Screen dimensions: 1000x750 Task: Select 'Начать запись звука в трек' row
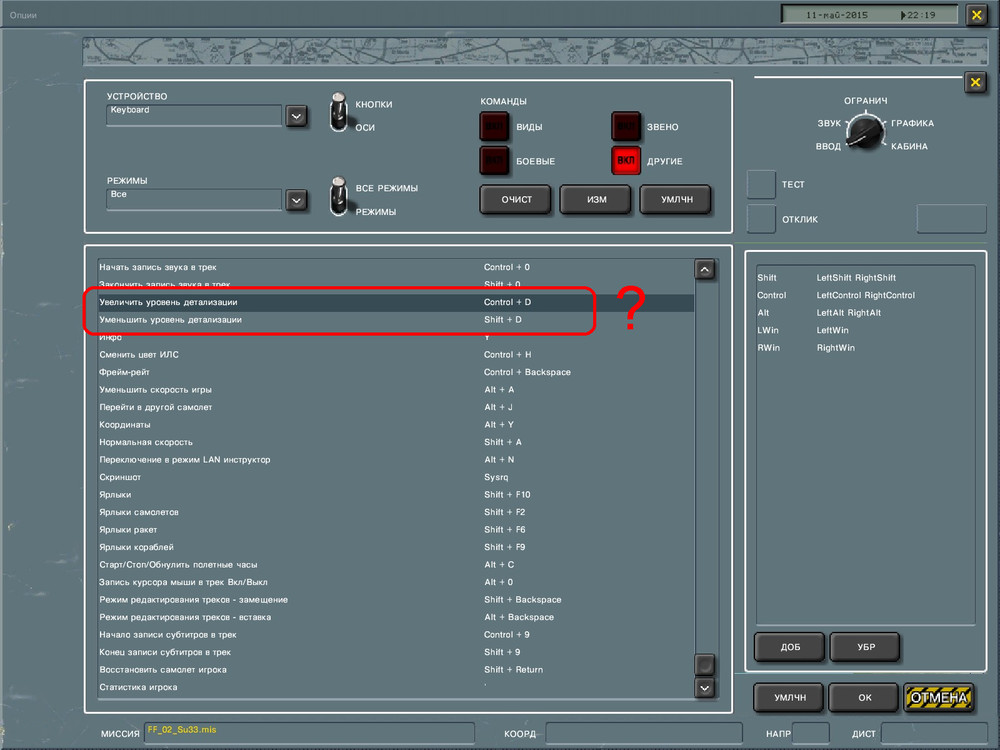pos(395,267)
